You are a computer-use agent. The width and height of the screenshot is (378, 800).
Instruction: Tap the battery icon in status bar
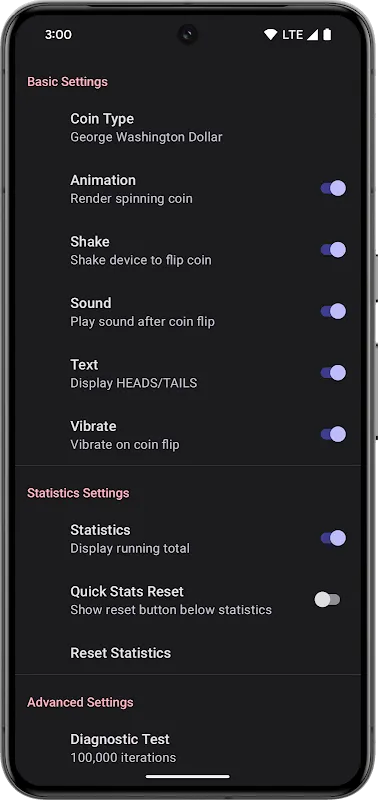coord(327,35)
